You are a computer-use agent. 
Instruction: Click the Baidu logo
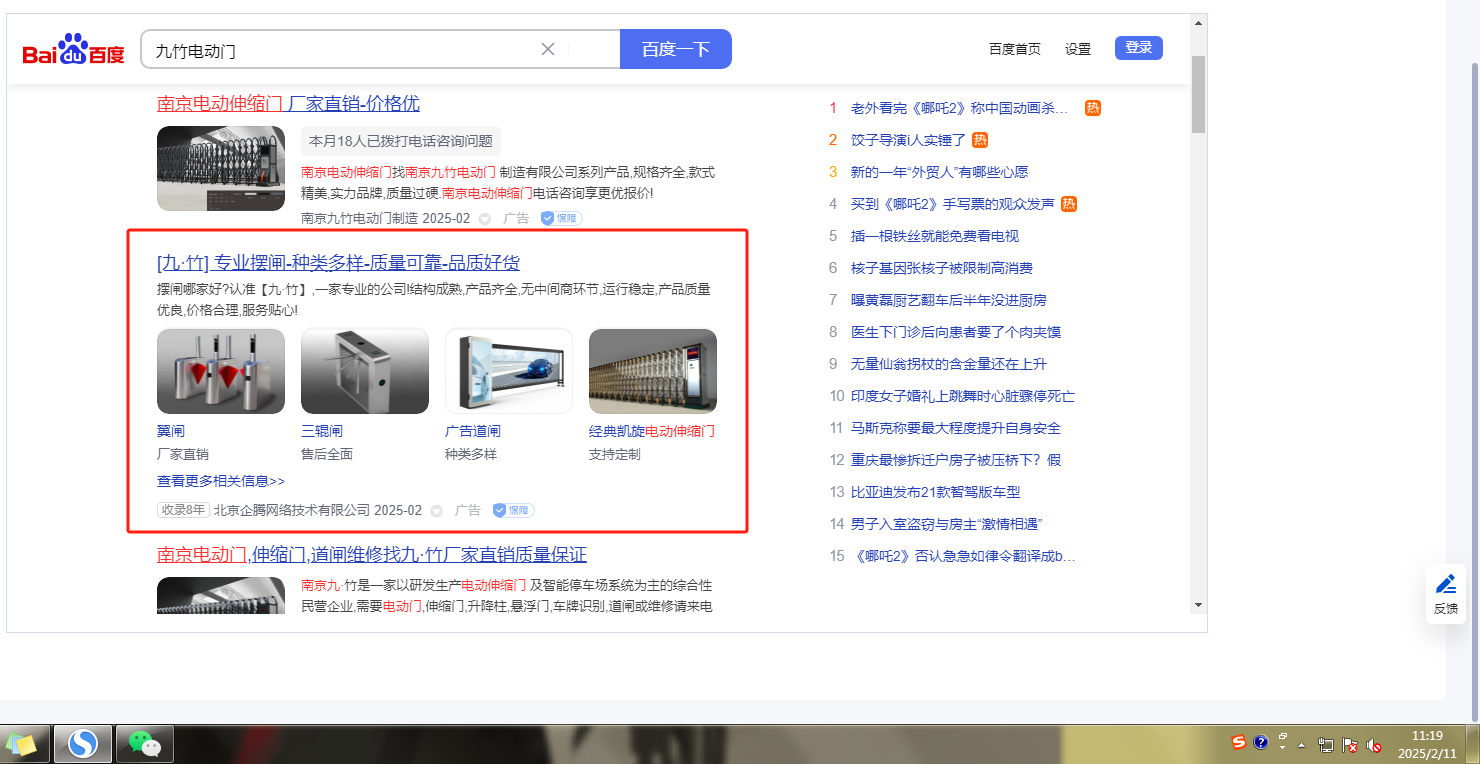(73, 49)
